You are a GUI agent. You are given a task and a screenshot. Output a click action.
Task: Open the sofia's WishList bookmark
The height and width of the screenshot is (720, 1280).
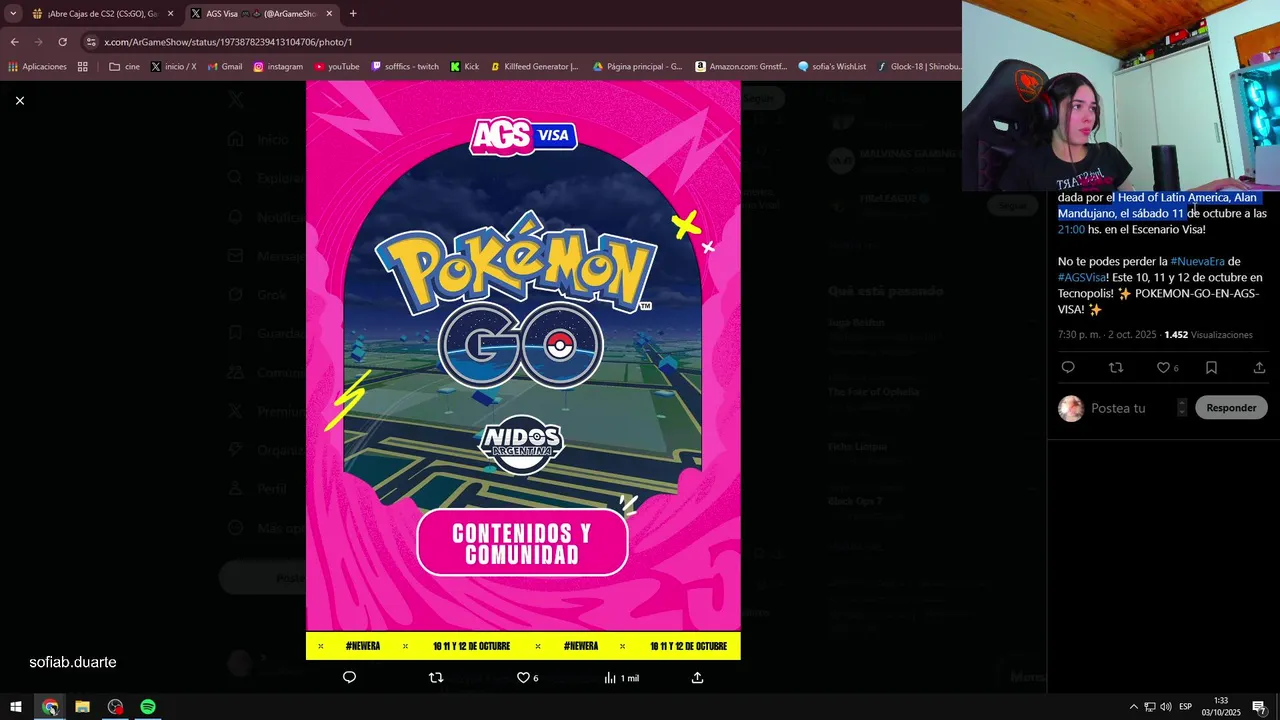[x=832, y=66]
